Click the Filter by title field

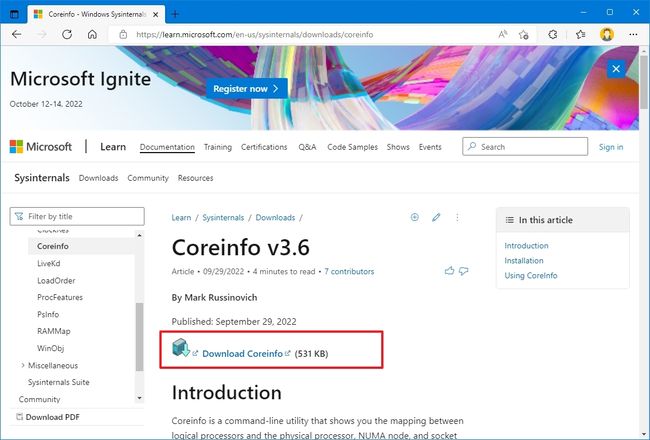77,216
